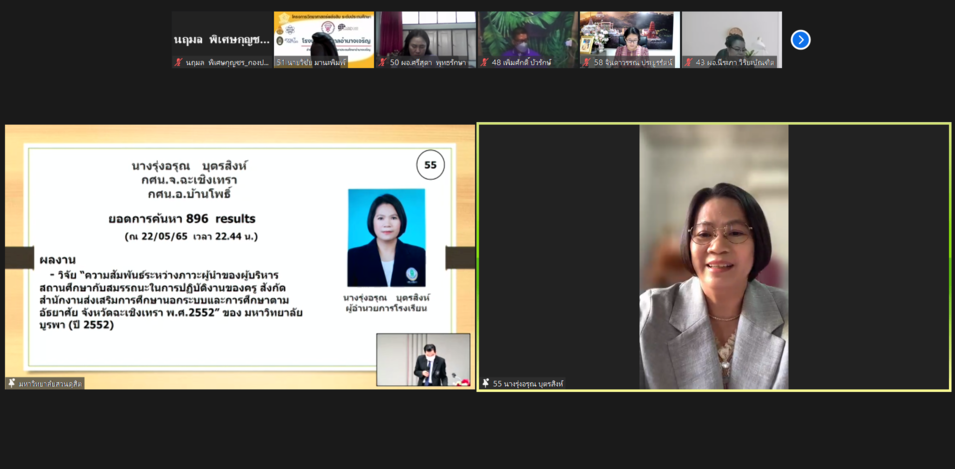This screenshot has height=469, width=955.
Task: Click the portrait photo on the shared slide
Action: (386, 237)
